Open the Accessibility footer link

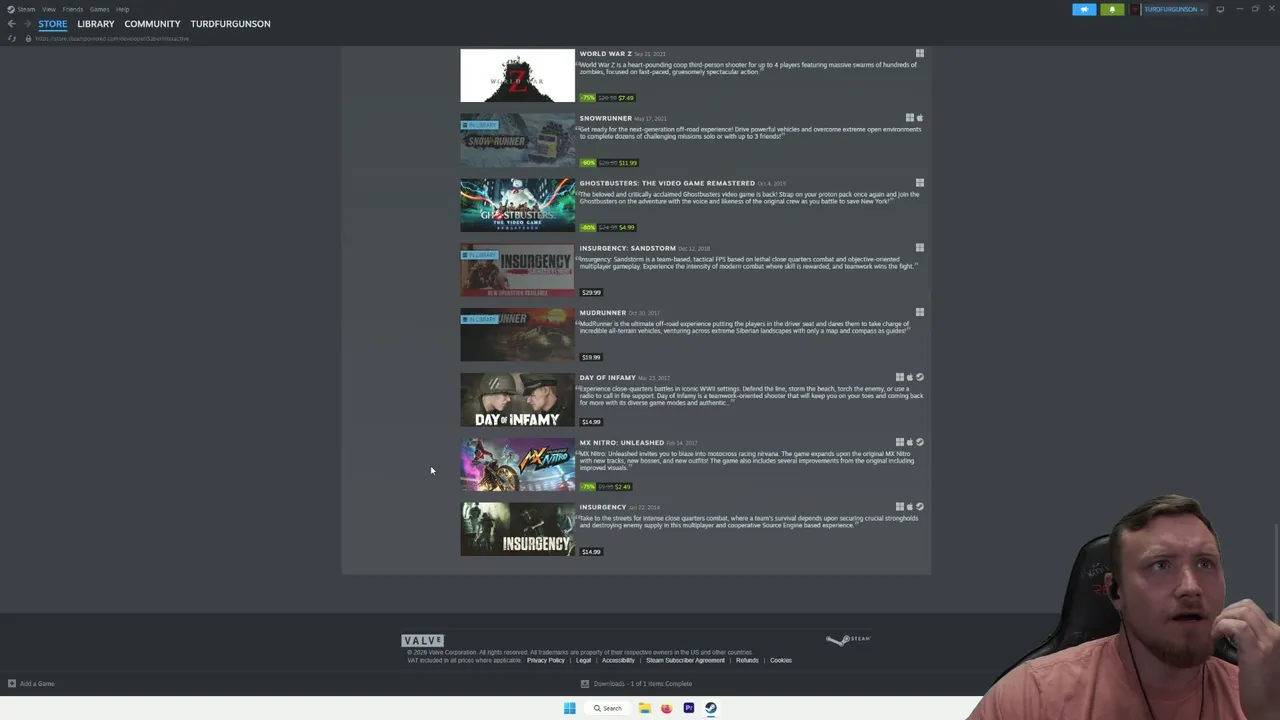tap(618, 660)
